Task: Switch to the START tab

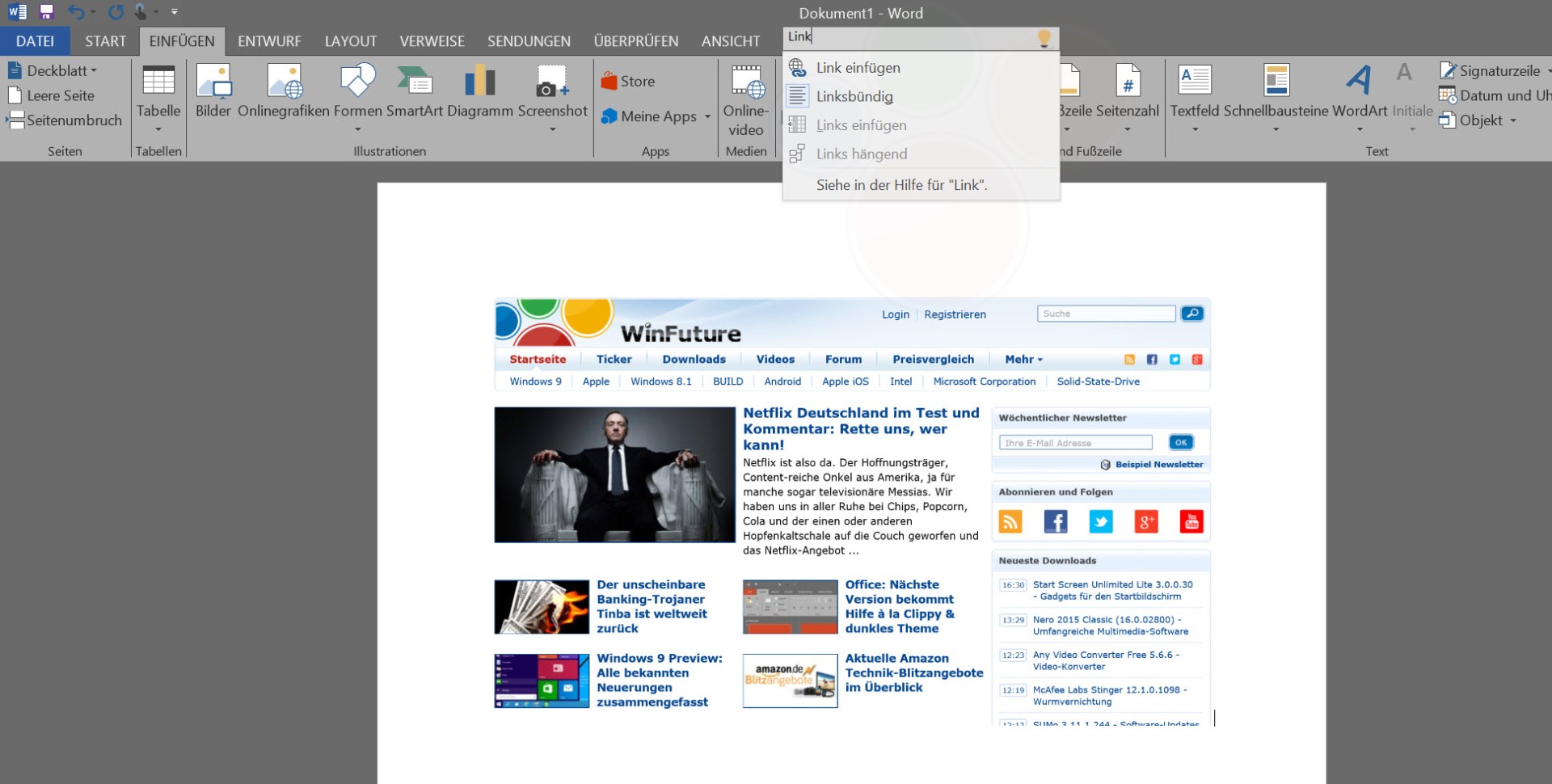Action: (x=105, y=41)
